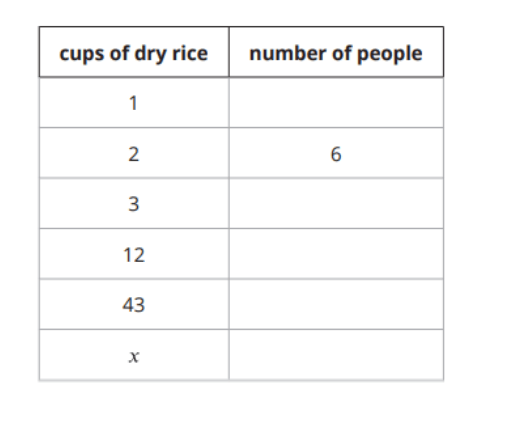Click the cell showing 6 people
This screenshot has width=518, height=429.
[336, 153]
